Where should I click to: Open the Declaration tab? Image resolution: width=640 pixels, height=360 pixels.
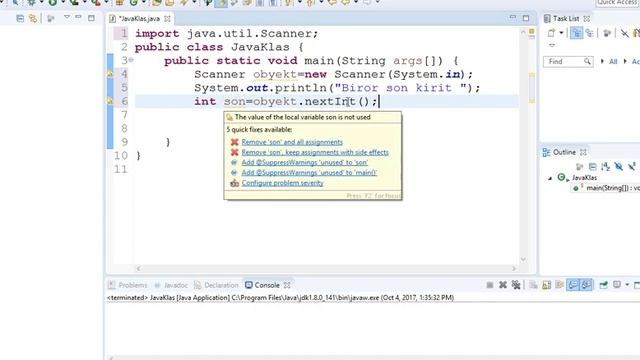[x=221, y=285]
